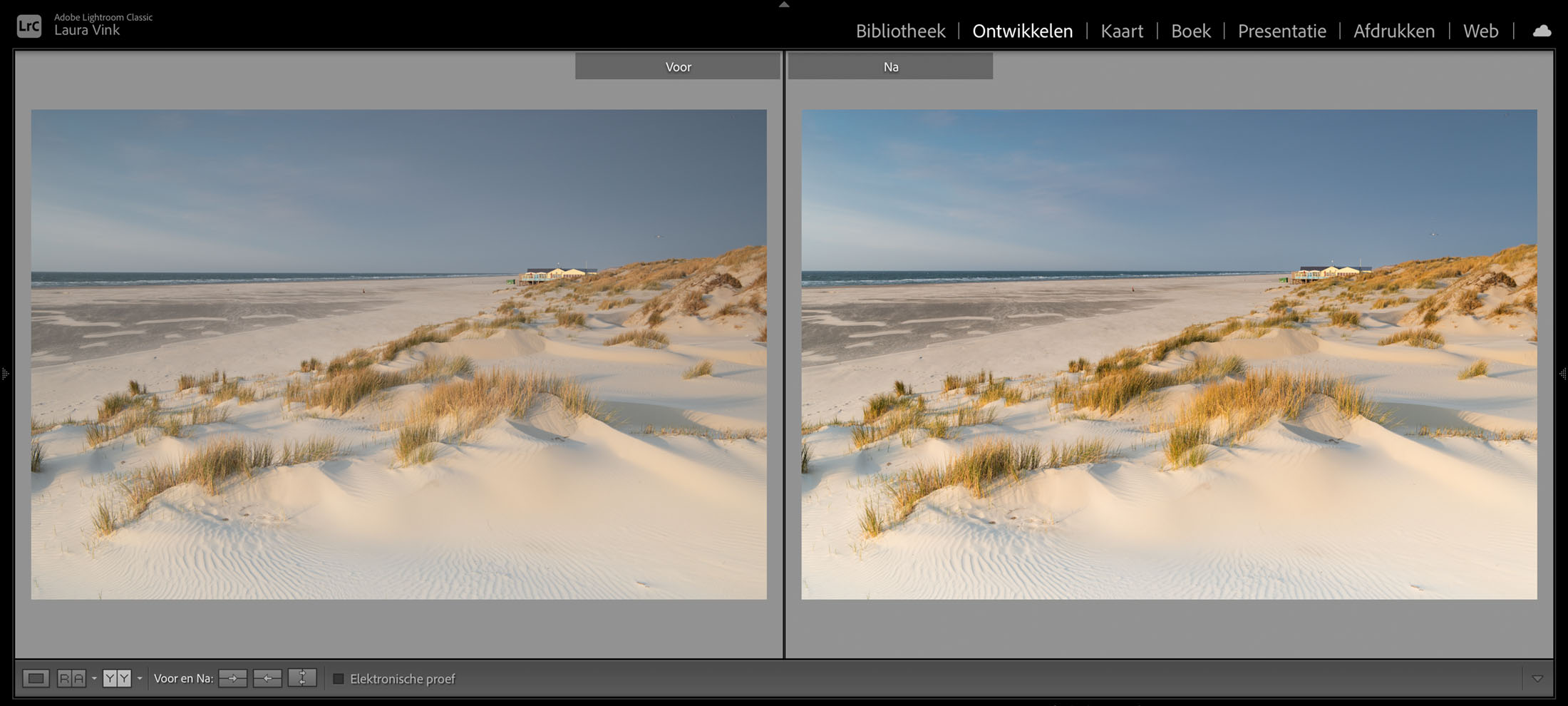Screen dimensions: 1568x706
Task: Enable the Elektronische proef checkbox
Action: (x=339, y=679)
